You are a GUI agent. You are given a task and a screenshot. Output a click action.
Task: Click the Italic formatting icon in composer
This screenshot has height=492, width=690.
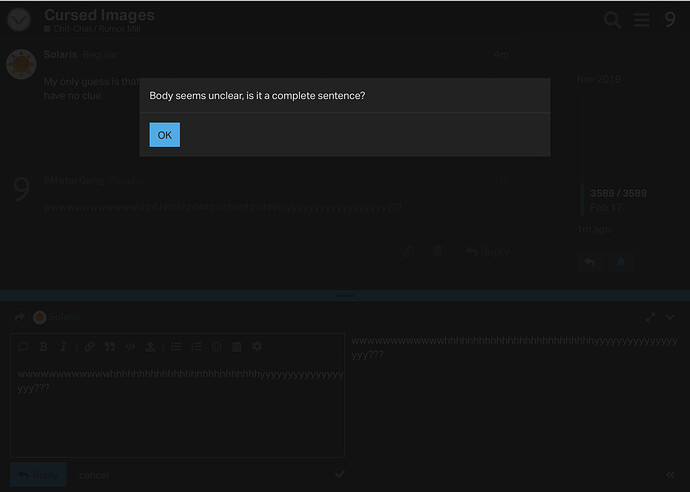pyautogui.click(x=64, y=347)
